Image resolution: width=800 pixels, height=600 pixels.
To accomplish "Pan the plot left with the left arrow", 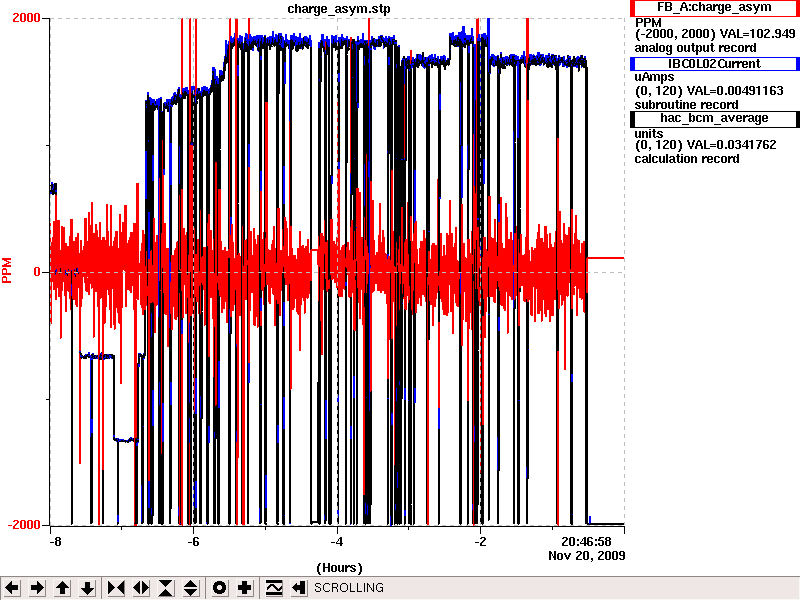I will (12, 588).
